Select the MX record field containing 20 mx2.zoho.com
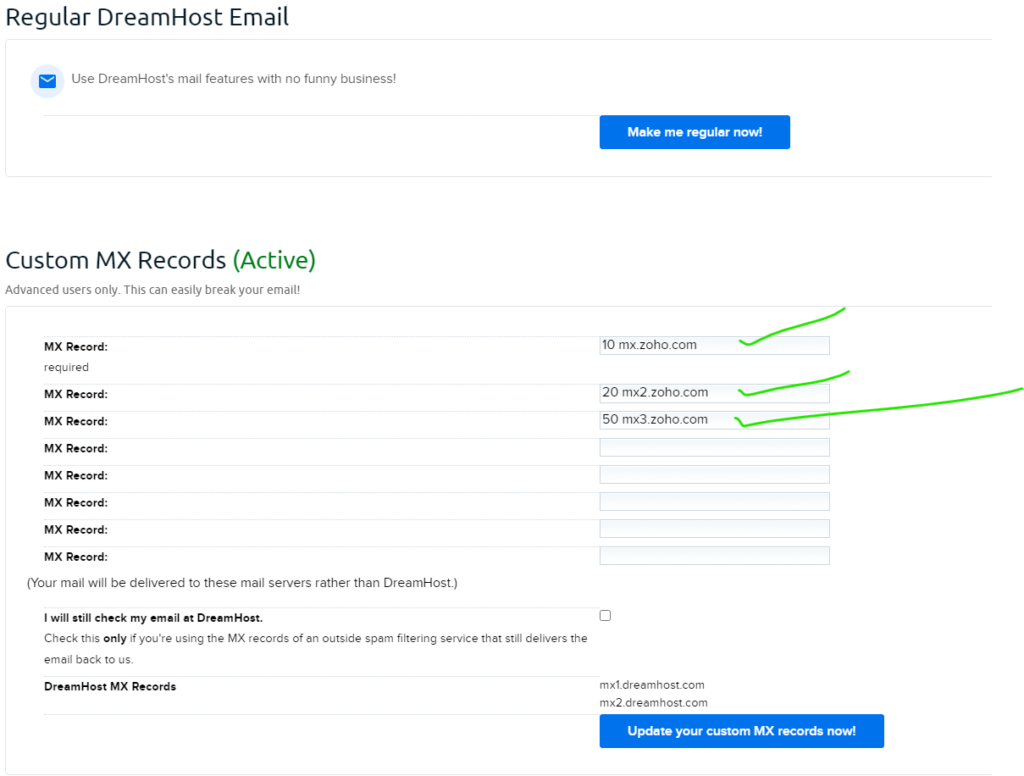The width and height of the screenshot is (1024, 776). [x=714, y=393]
